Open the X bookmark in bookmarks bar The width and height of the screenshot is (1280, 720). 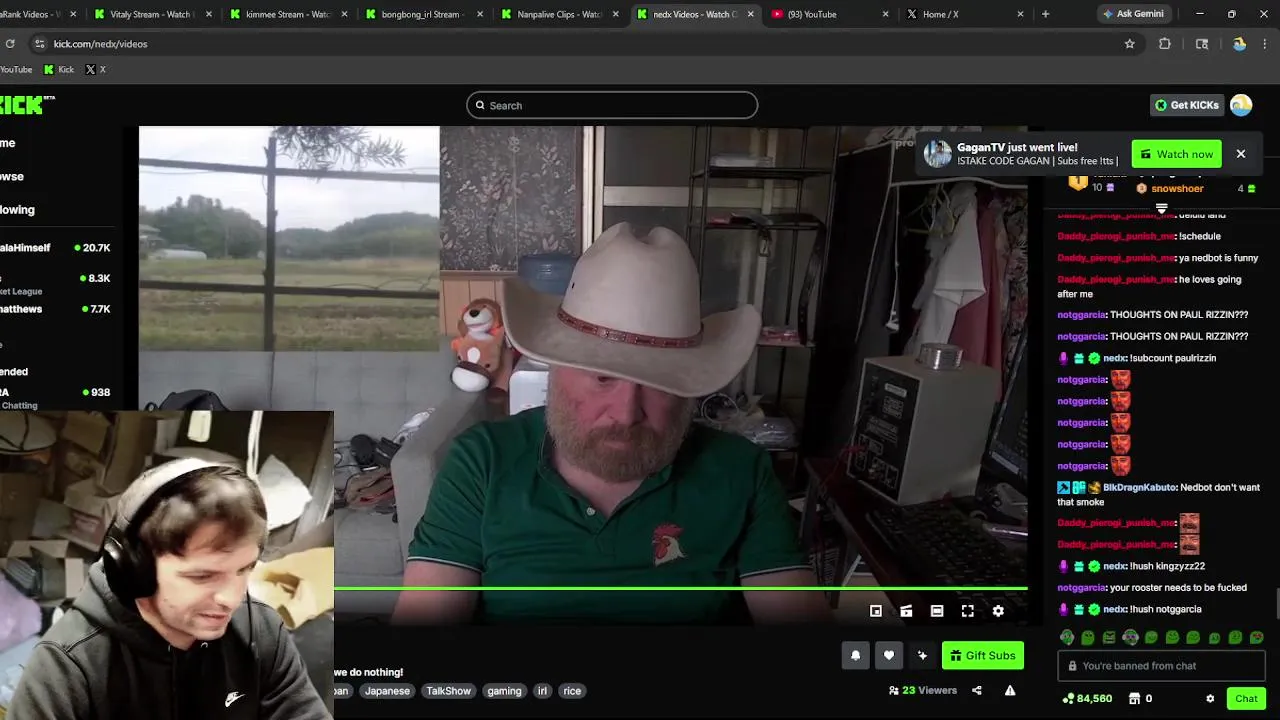pos(95,69)
